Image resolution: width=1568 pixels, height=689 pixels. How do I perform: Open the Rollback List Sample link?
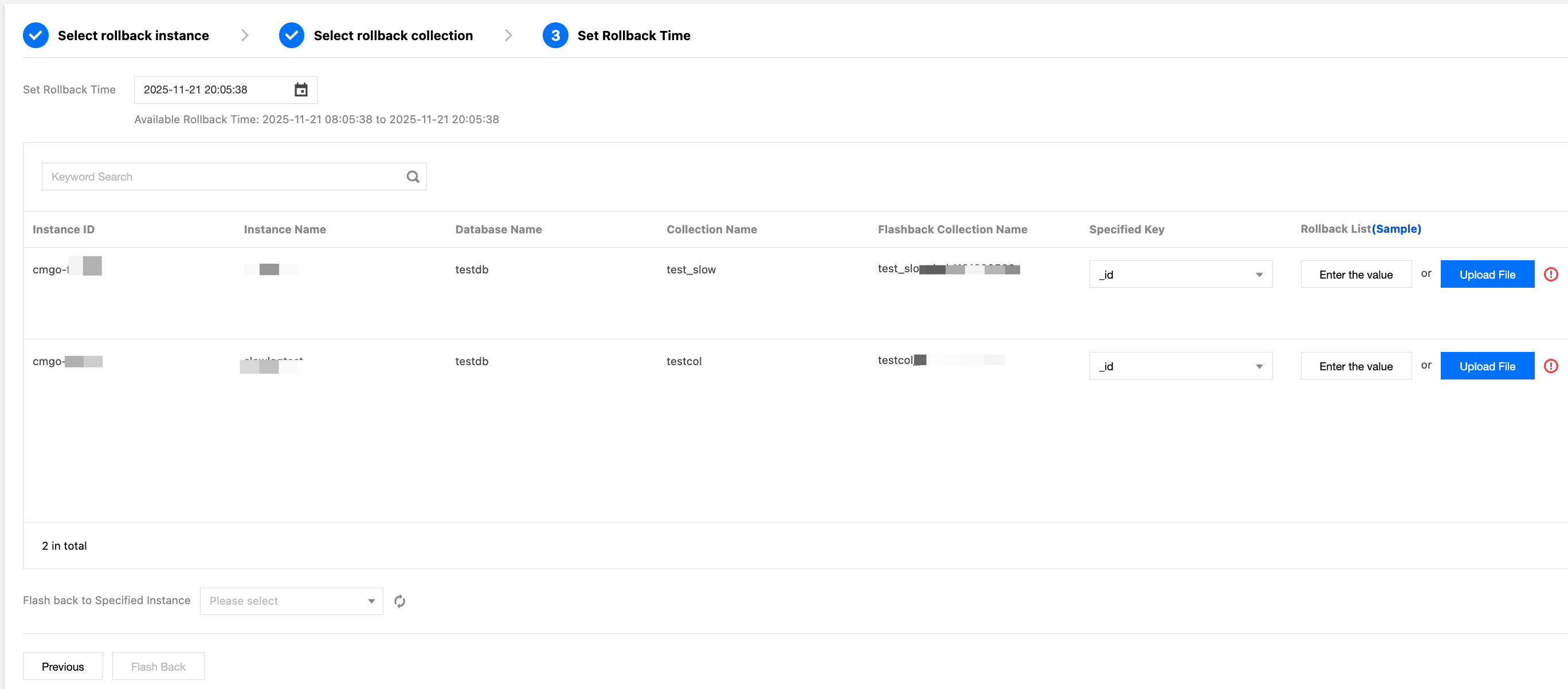click(1395, 229)
